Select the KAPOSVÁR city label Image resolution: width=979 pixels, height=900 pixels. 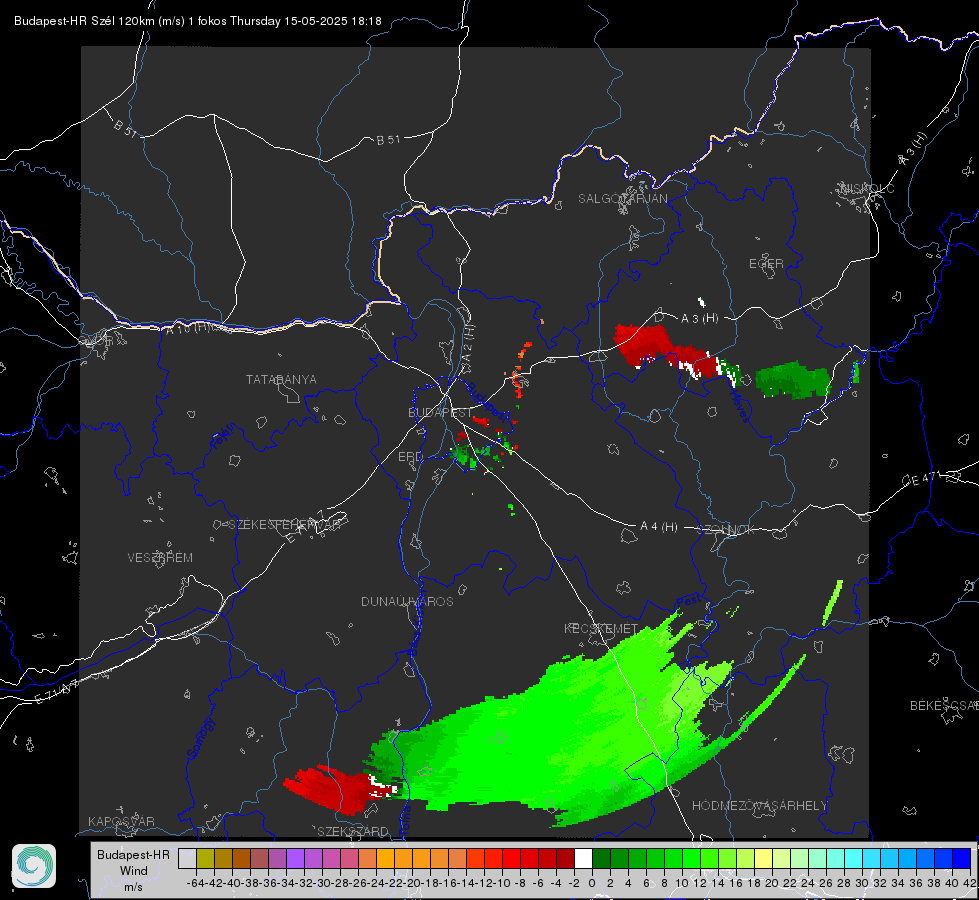[121, 821]
